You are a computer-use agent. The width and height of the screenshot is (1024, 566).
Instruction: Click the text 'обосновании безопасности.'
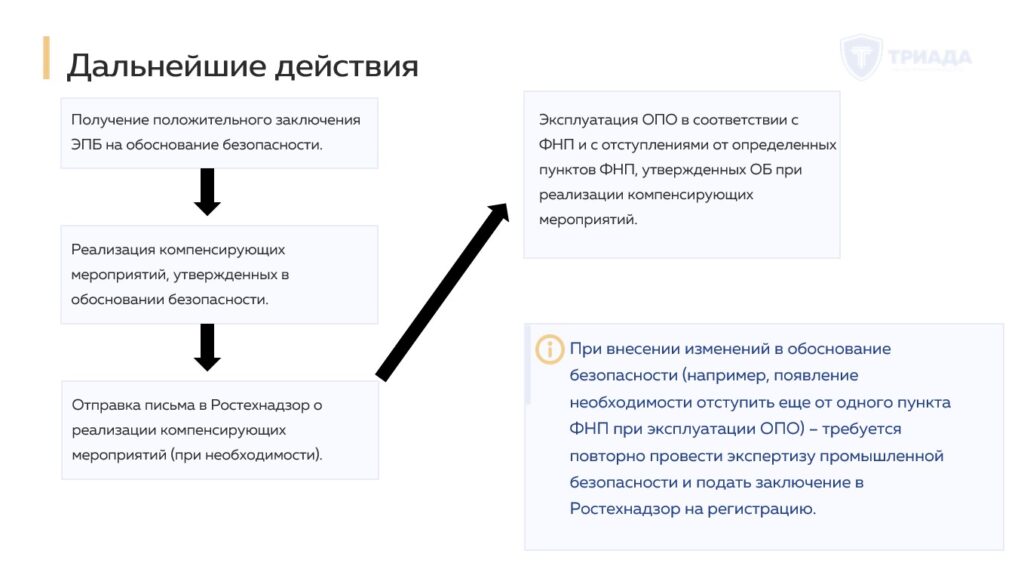pos(170,300)
